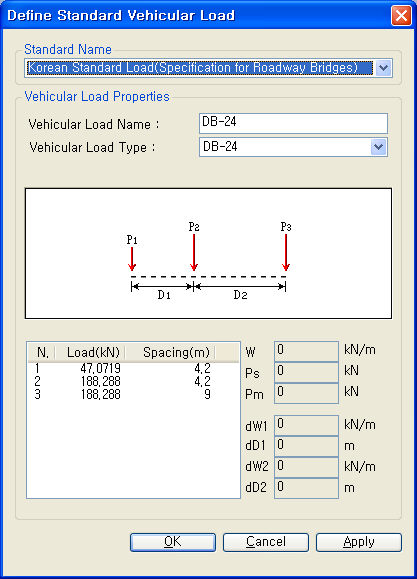Close the Define Standard Vehicular Load dialog
This screenshot has width=417, height=579.
[x=401, y=16]
